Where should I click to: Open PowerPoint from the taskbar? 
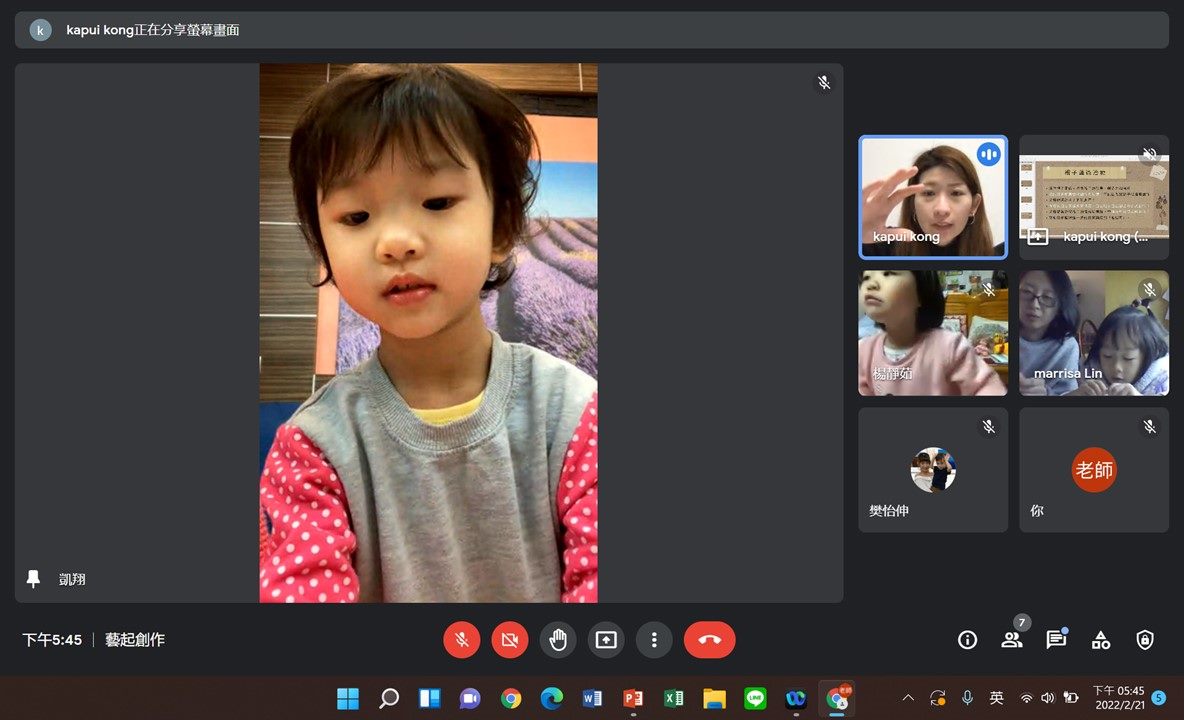click(x=633, y=698)
